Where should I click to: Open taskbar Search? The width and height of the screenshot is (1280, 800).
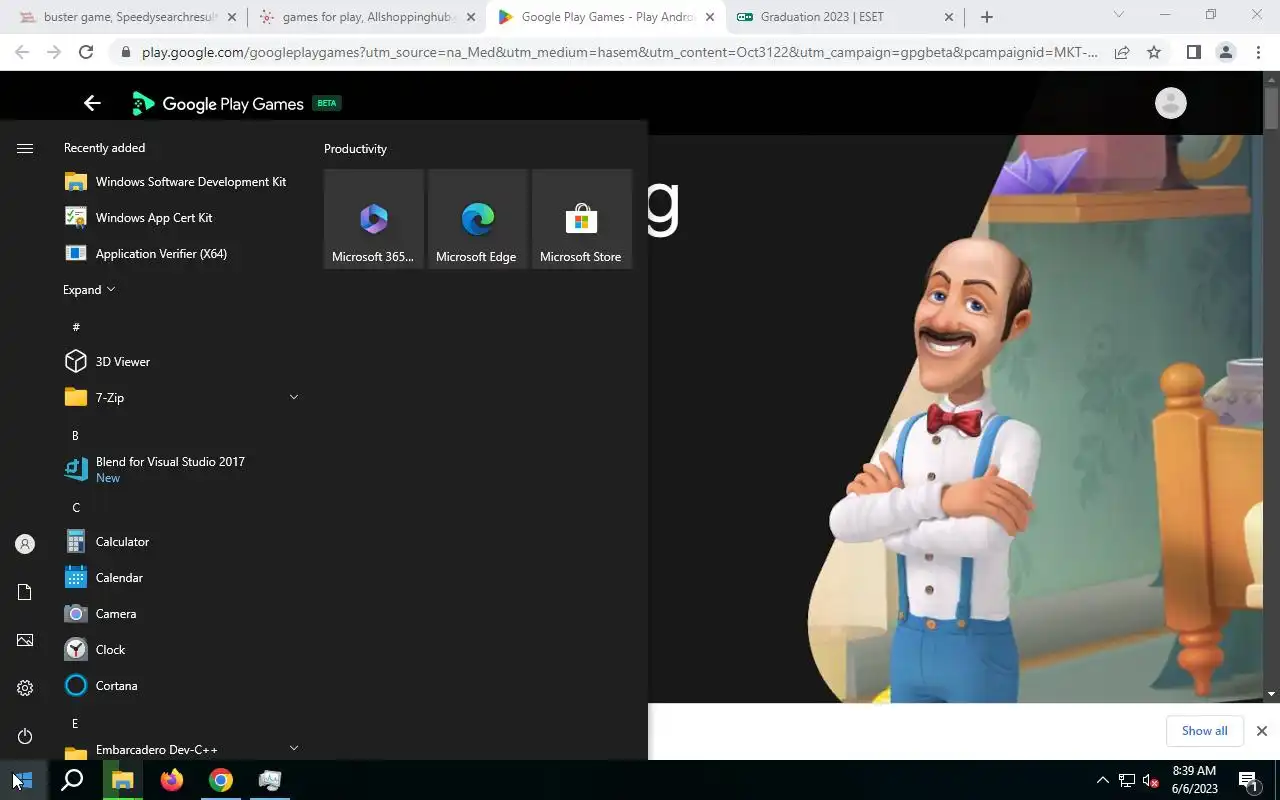coord(72,780)
